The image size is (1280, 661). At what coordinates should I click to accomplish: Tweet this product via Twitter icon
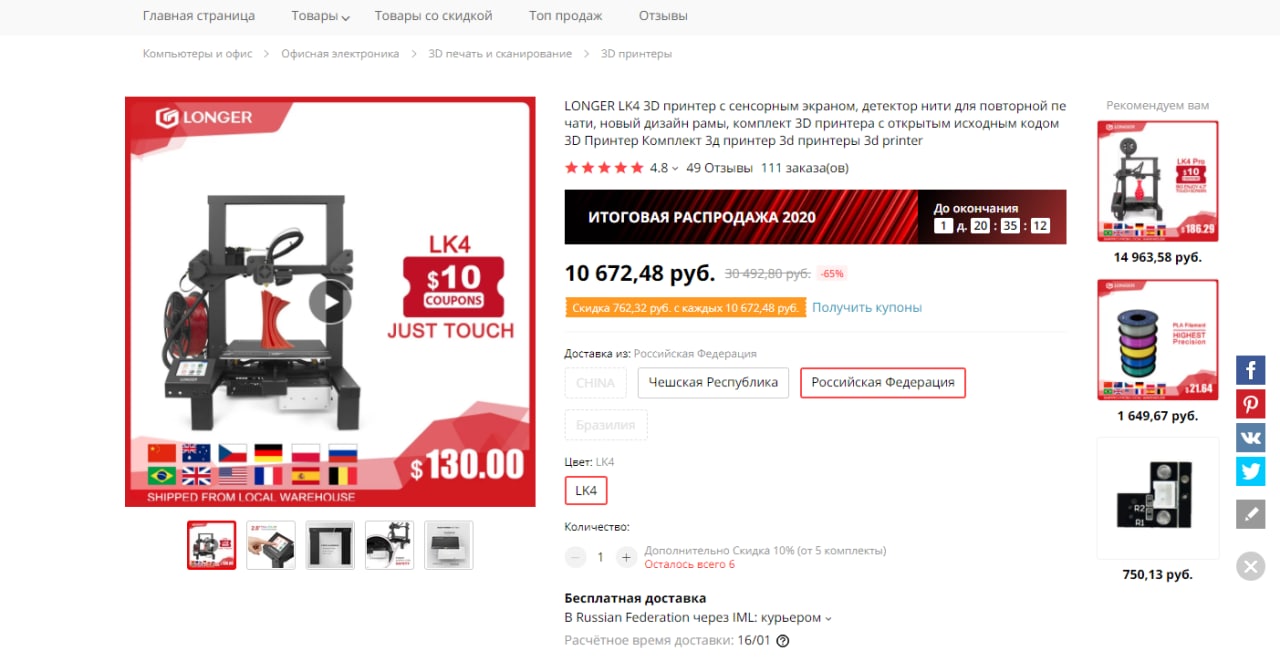(x=1251, y=471)
